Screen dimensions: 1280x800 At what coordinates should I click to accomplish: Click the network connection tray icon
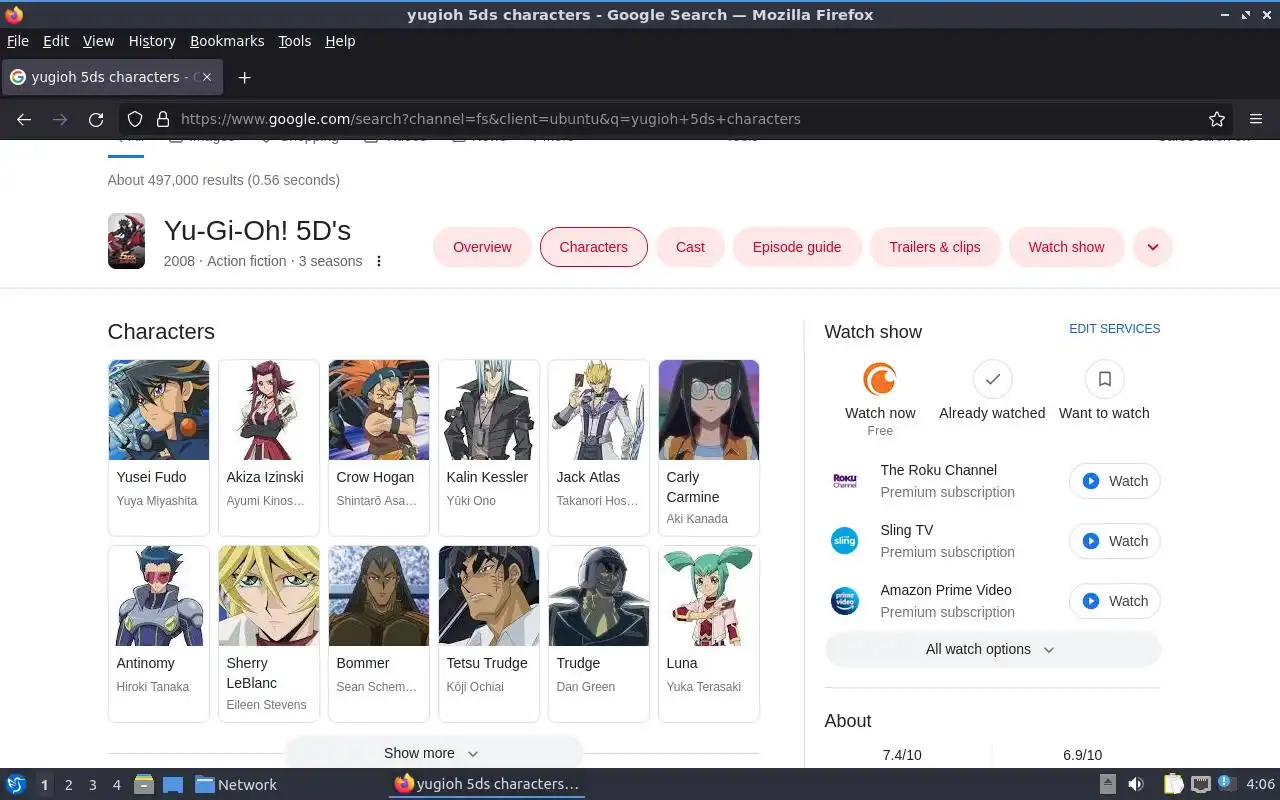coord(1201,785)
